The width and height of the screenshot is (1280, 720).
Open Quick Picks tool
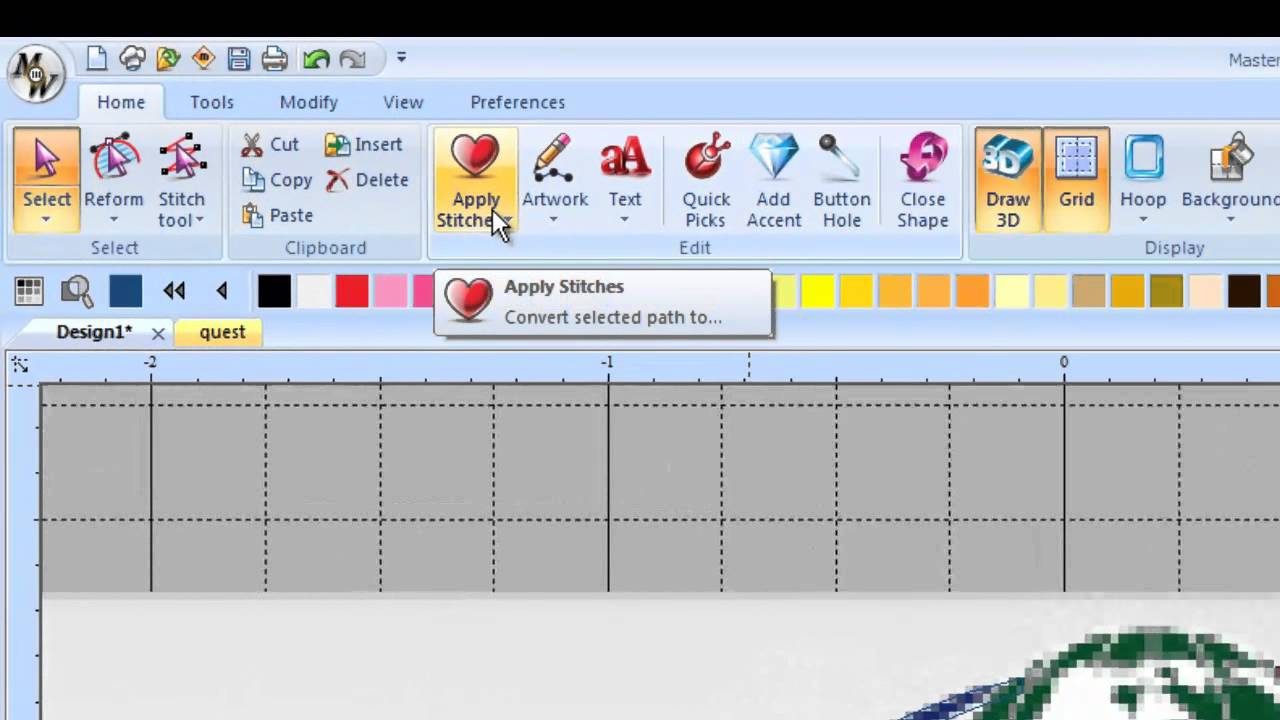pyautogui.click(x=706, y=180)
